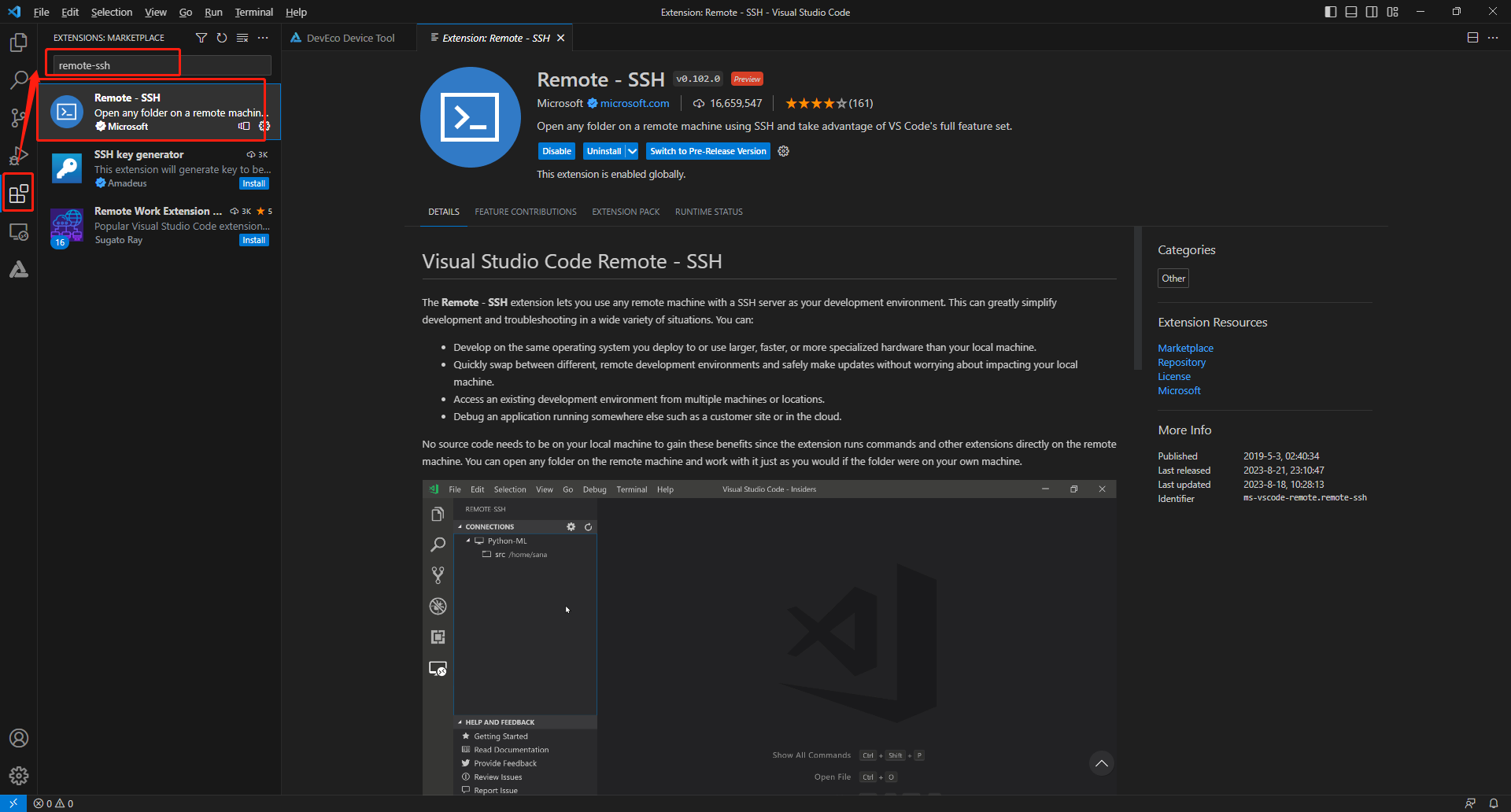
Task: Disable the Remote - SSH extension
Action: [557, 151]
